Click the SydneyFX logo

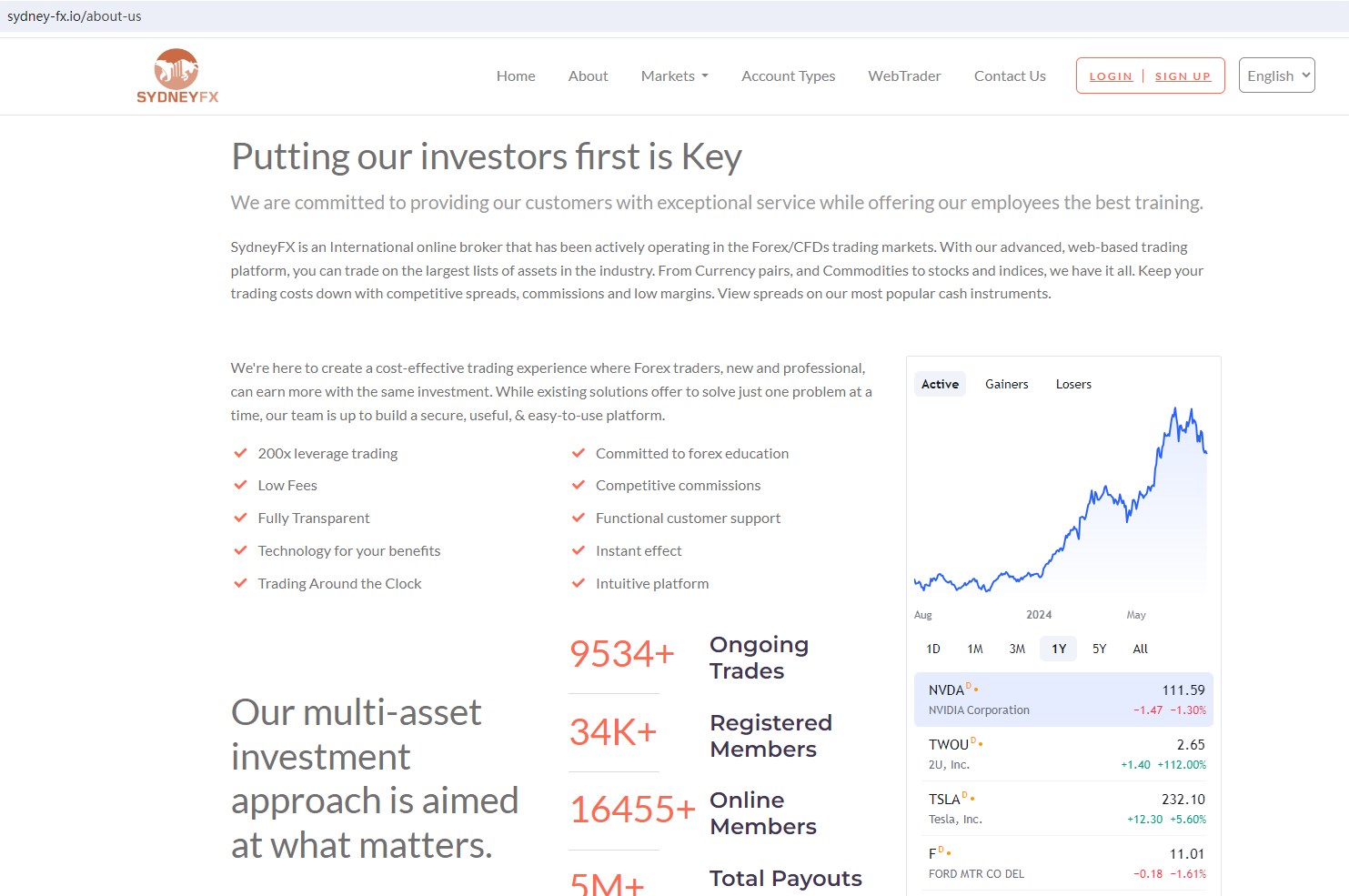[177, 76]
